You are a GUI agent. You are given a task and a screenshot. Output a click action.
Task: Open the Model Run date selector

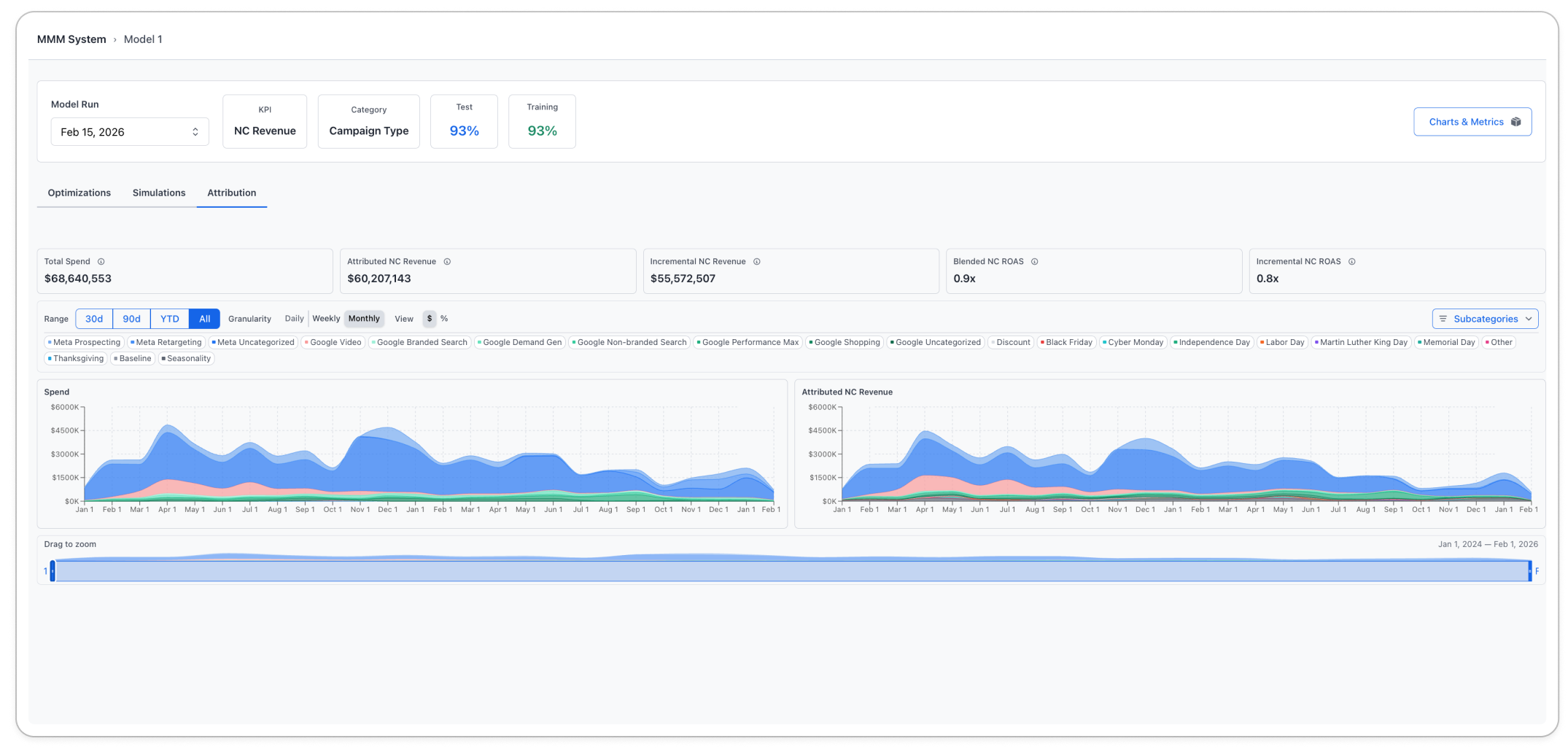click(x=130, y=132)
